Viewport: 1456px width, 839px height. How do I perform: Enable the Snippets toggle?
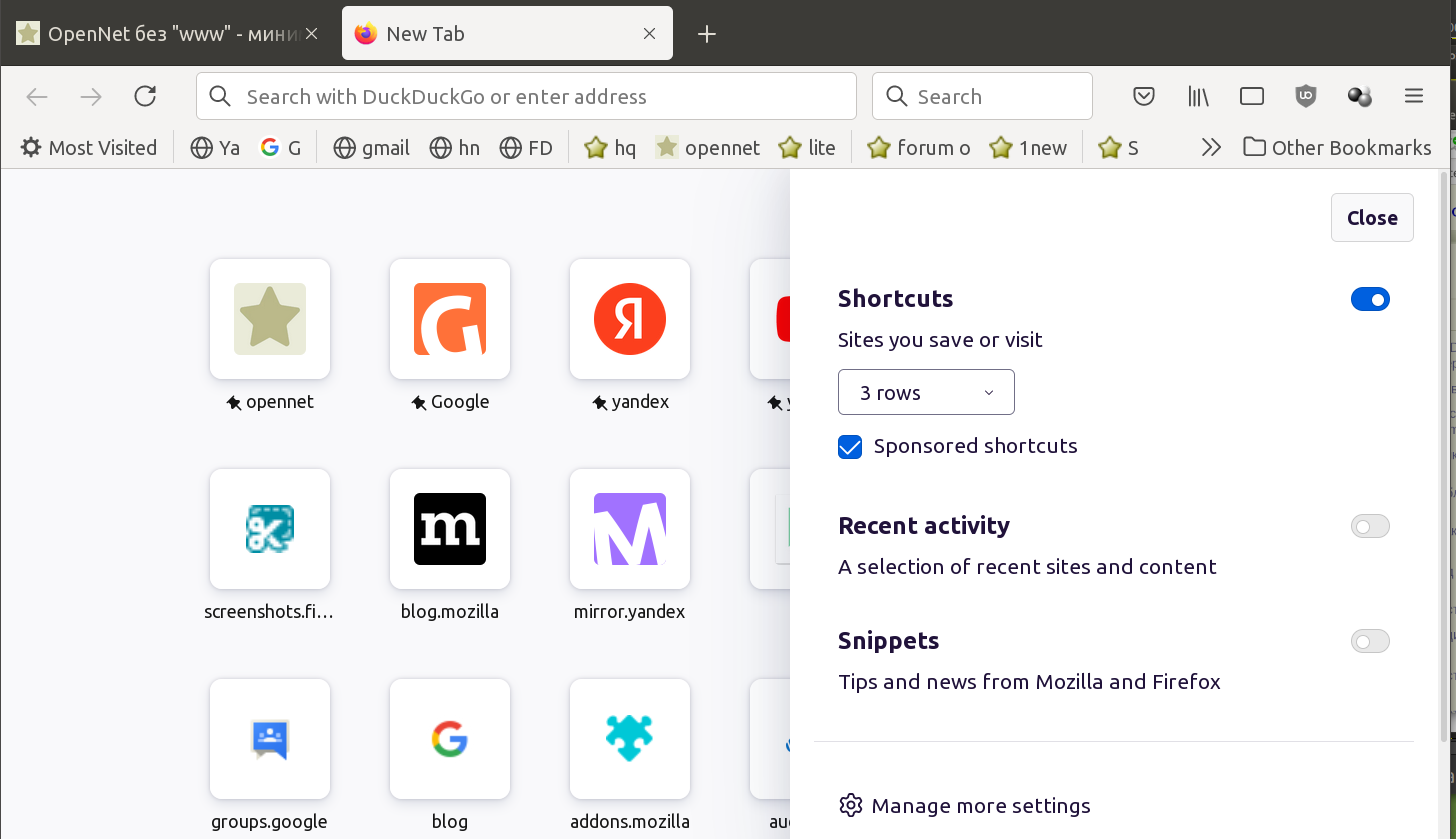click(x=1370, y=641)
